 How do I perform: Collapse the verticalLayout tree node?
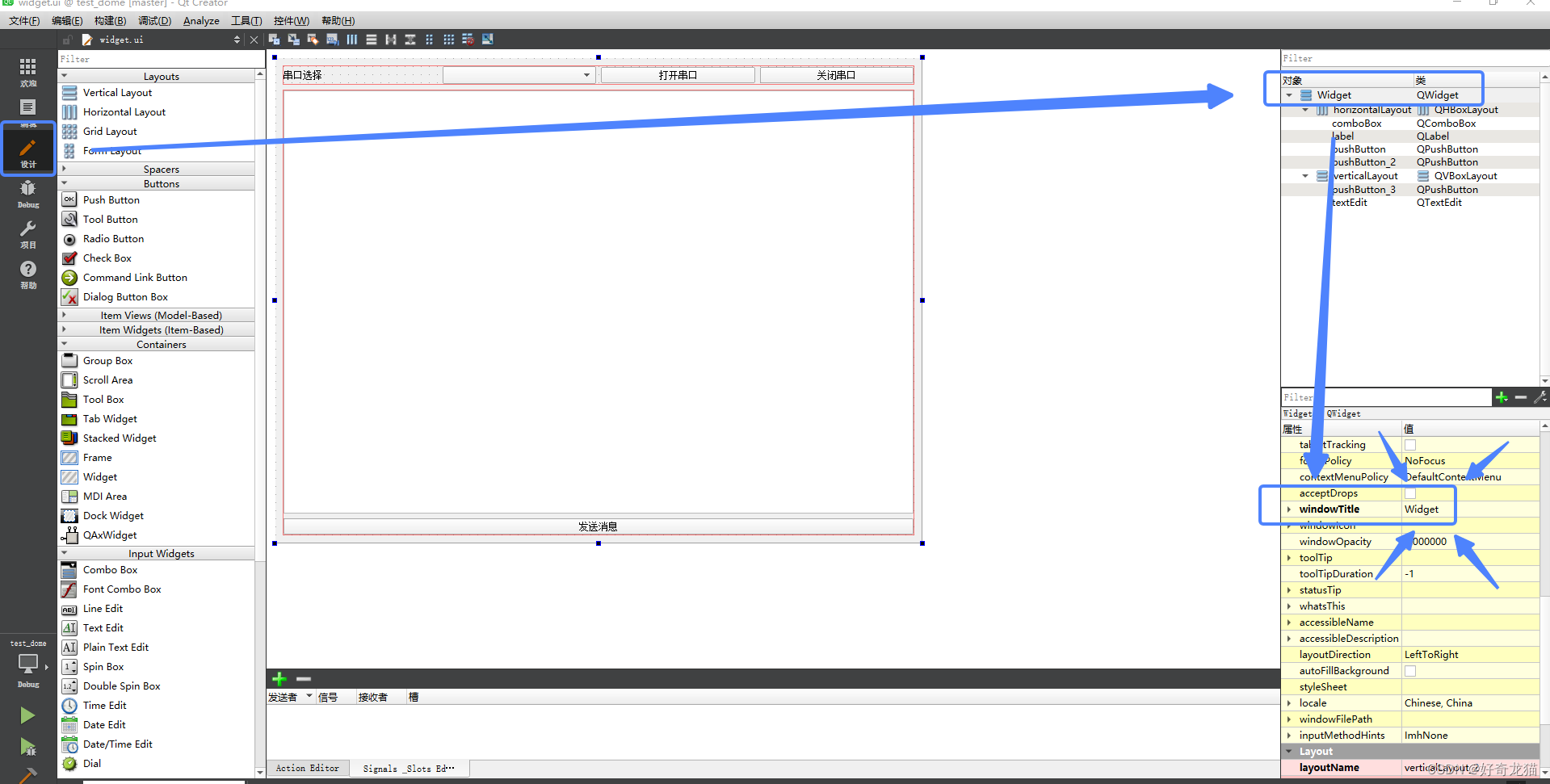(1305, 176)
